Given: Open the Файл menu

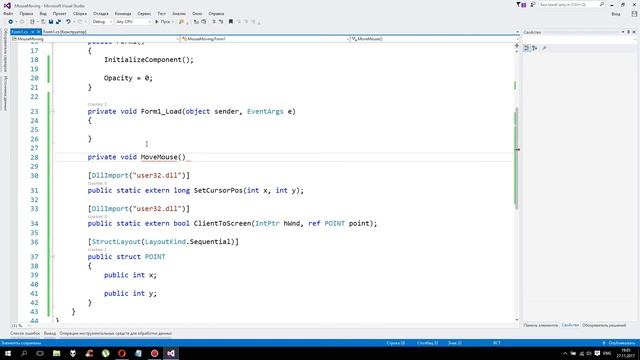Looking at the screenshot, I should 8,13.
